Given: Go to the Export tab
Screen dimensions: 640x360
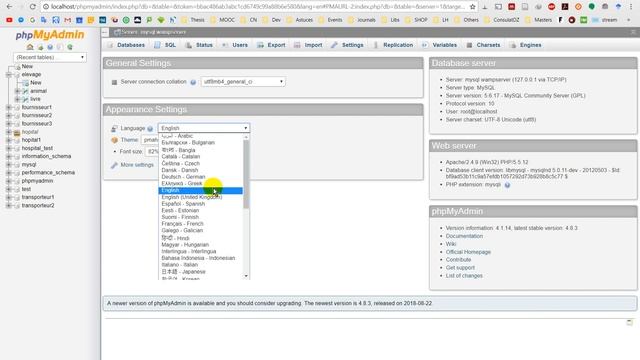Looking at the screenshot, I should (x=271, y=45).
